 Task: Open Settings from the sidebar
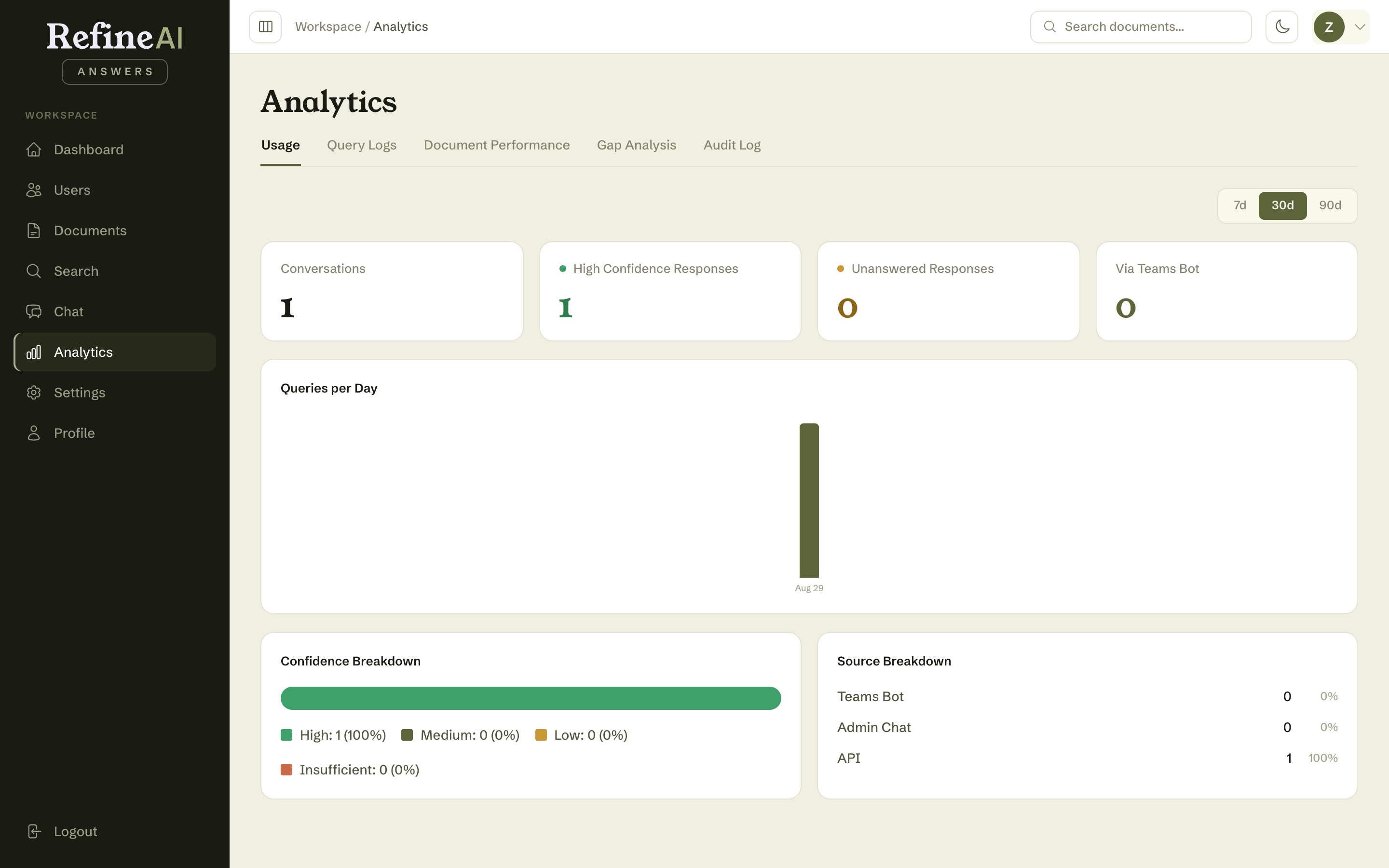pyautogui.click(x=115, y=393)
